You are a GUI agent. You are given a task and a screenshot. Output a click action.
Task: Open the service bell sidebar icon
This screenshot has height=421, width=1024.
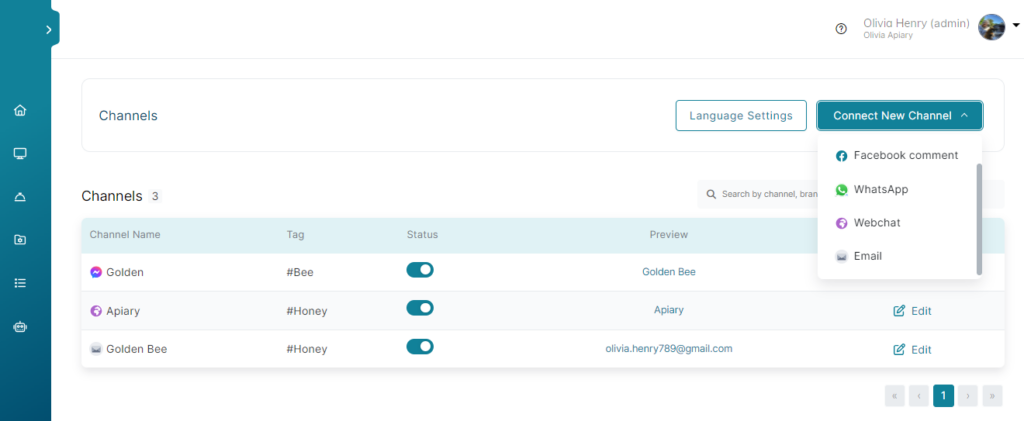pyautogui.click(x=20, y=197)
